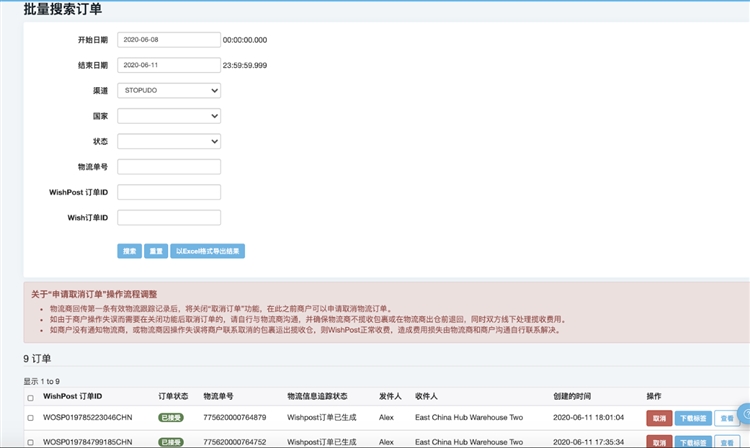
Task: Click the 显示 1 to 9 text
Action: pyautogui.click(x=42, y=382)
